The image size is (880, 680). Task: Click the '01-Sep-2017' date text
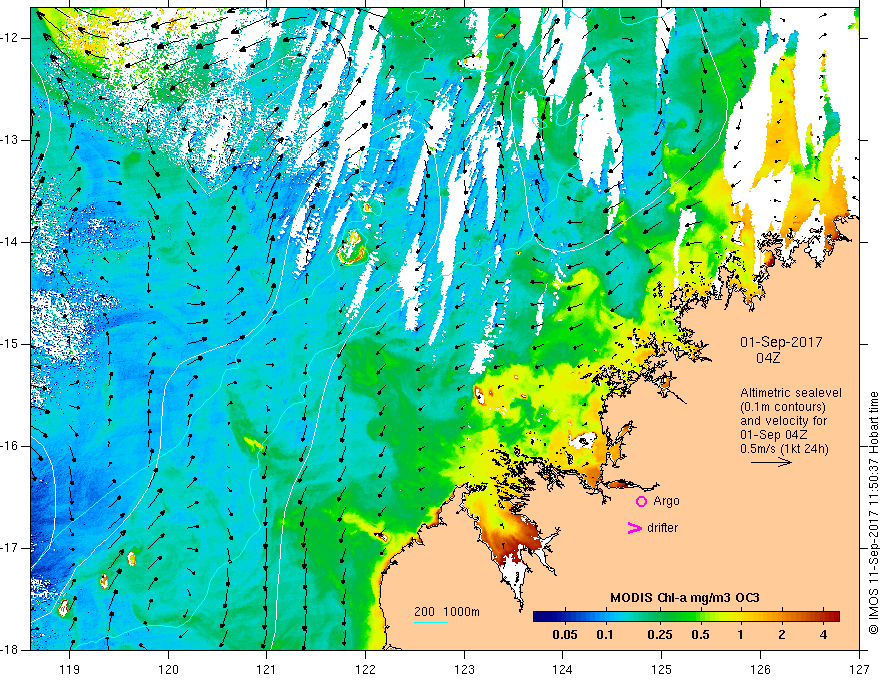click(781, 342)
